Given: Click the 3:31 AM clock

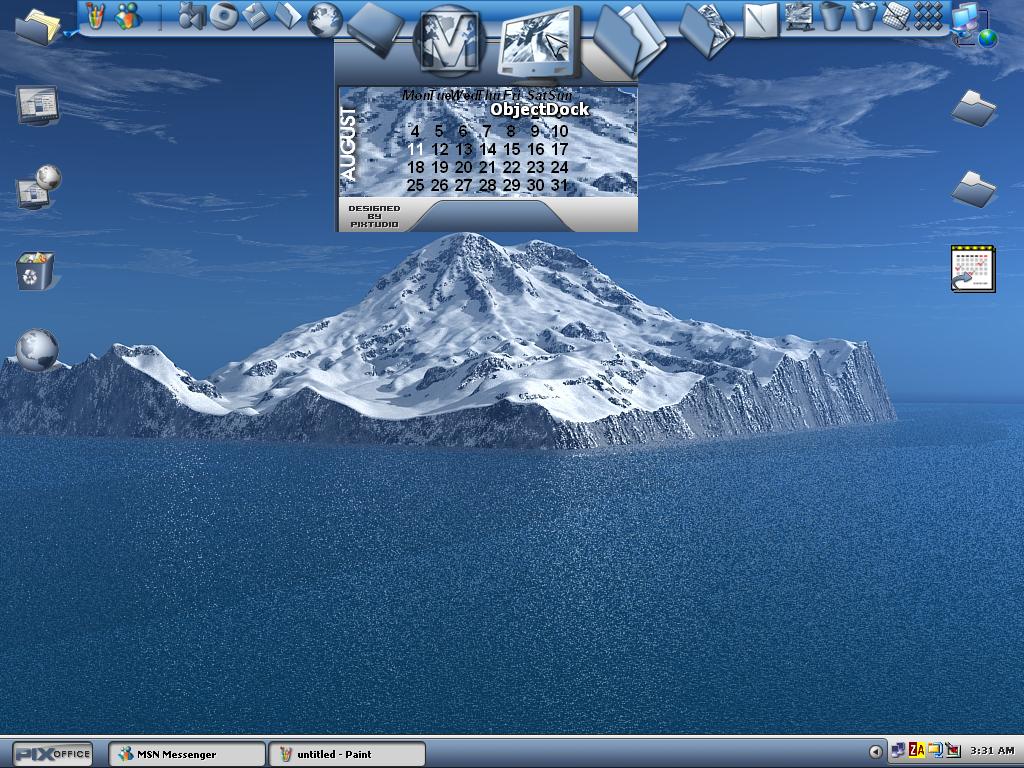Looking at the screenshot, I should pos(992,751).
